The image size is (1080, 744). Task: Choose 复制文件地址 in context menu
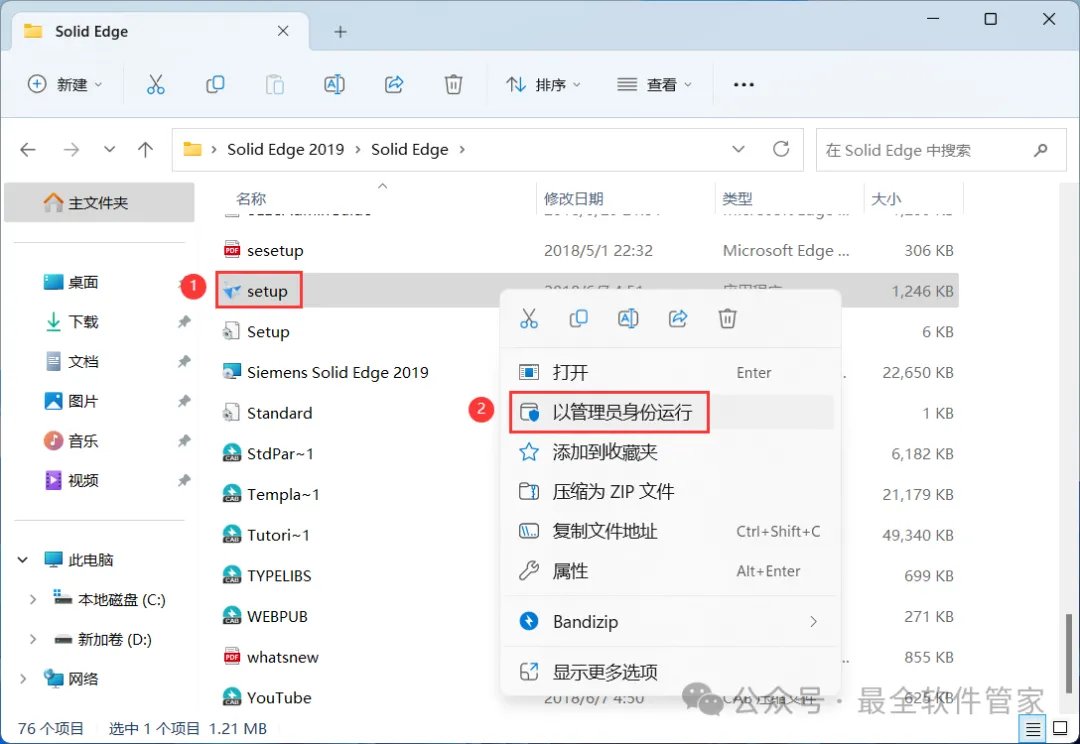[x=670, y=532]
